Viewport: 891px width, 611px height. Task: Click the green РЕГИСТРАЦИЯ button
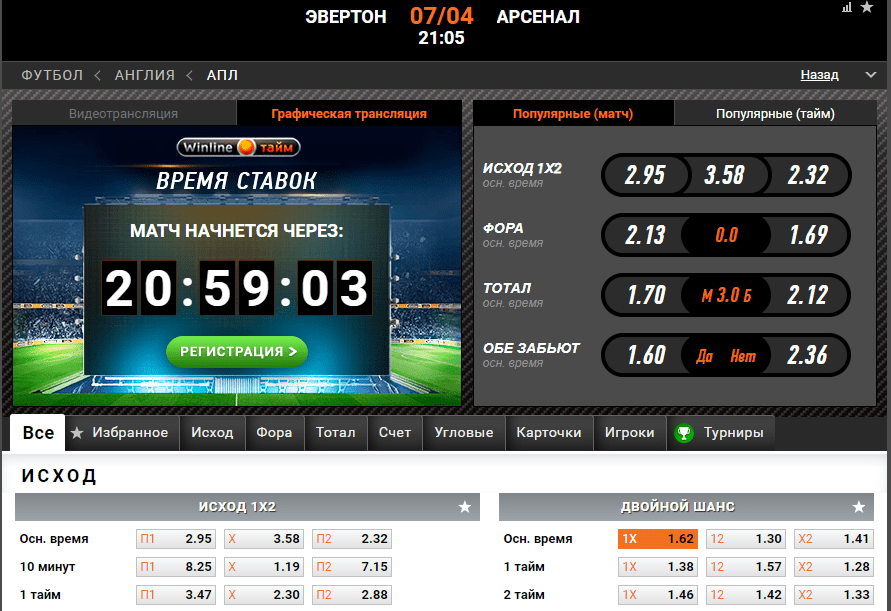[x=237, y=352]
